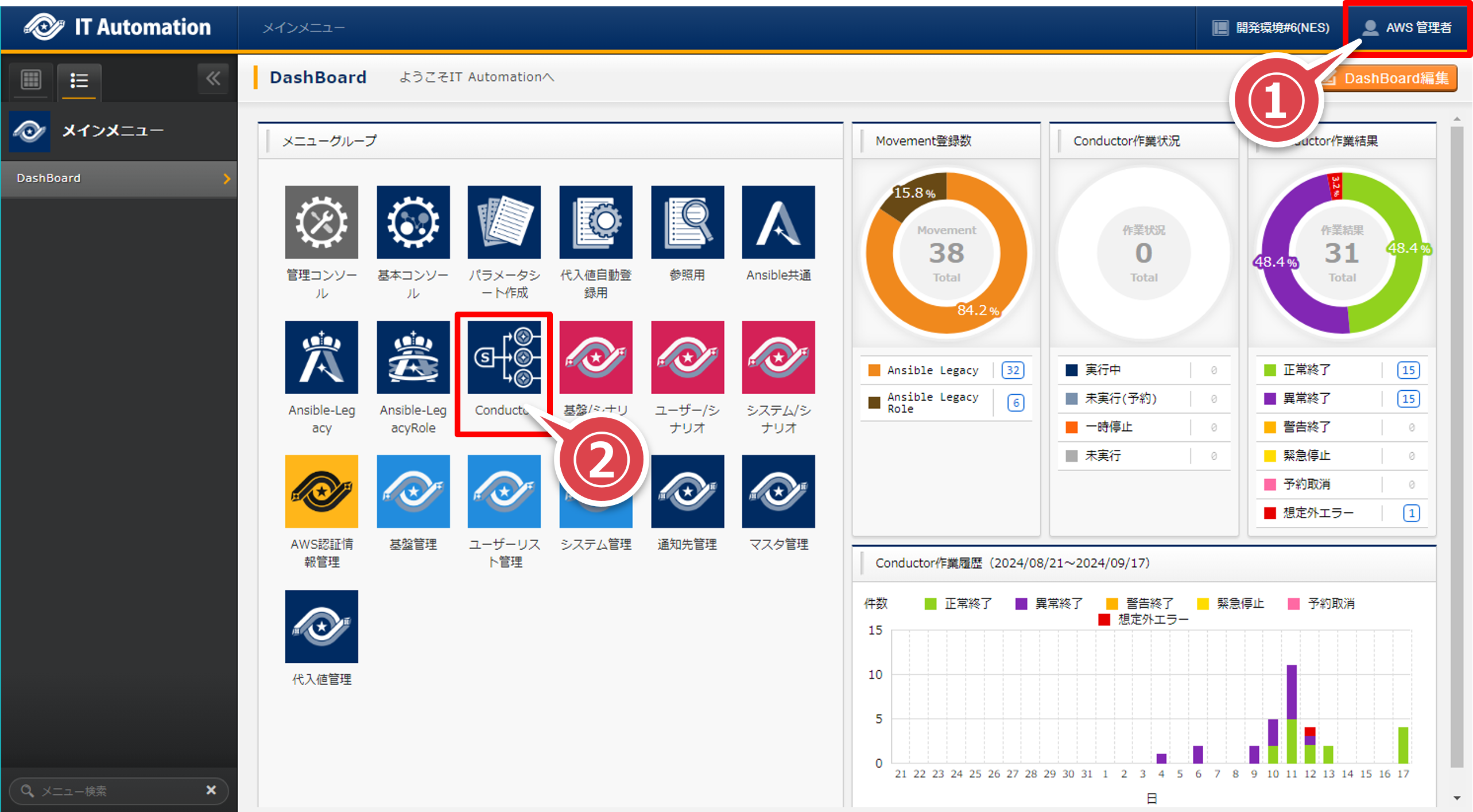The image size is (1473, 812).
Task: Open the Ansible-LegacyRole menu icon
Action: (x=413, y=357)
